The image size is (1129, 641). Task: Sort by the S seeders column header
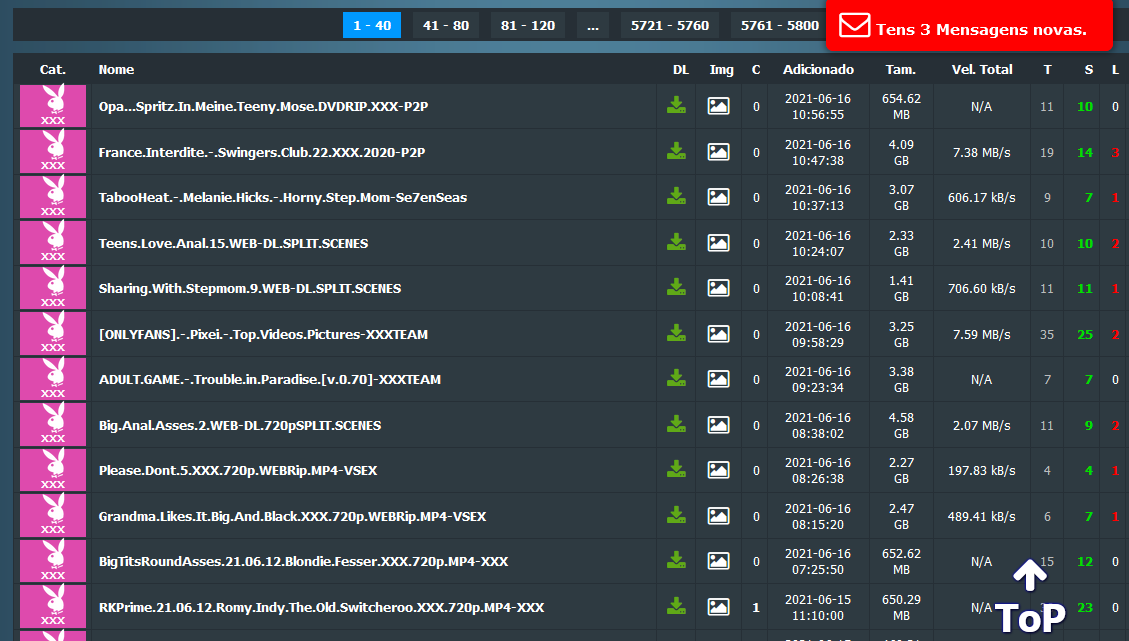(1089, 70)
